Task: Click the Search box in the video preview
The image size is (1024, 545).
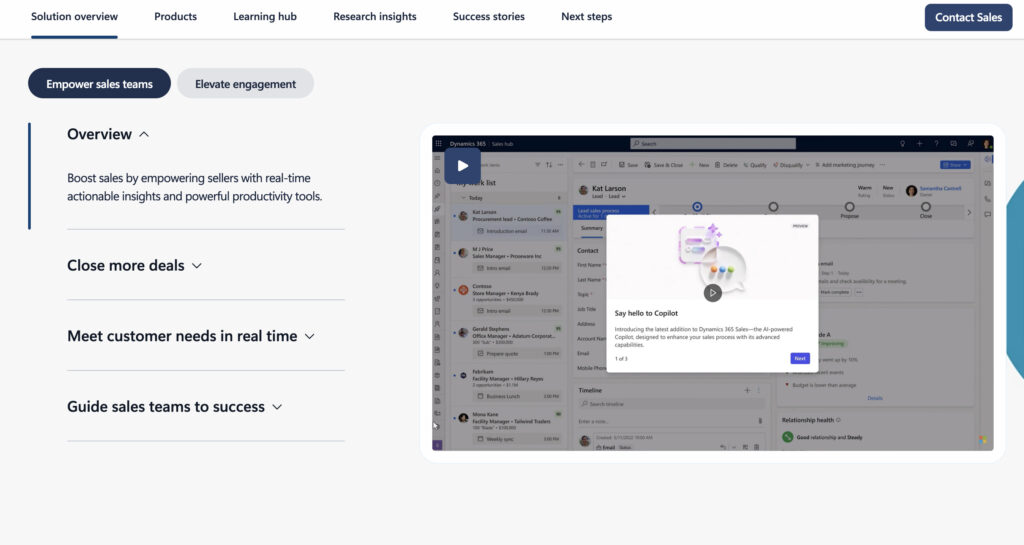Action: [x=712, y=144]
